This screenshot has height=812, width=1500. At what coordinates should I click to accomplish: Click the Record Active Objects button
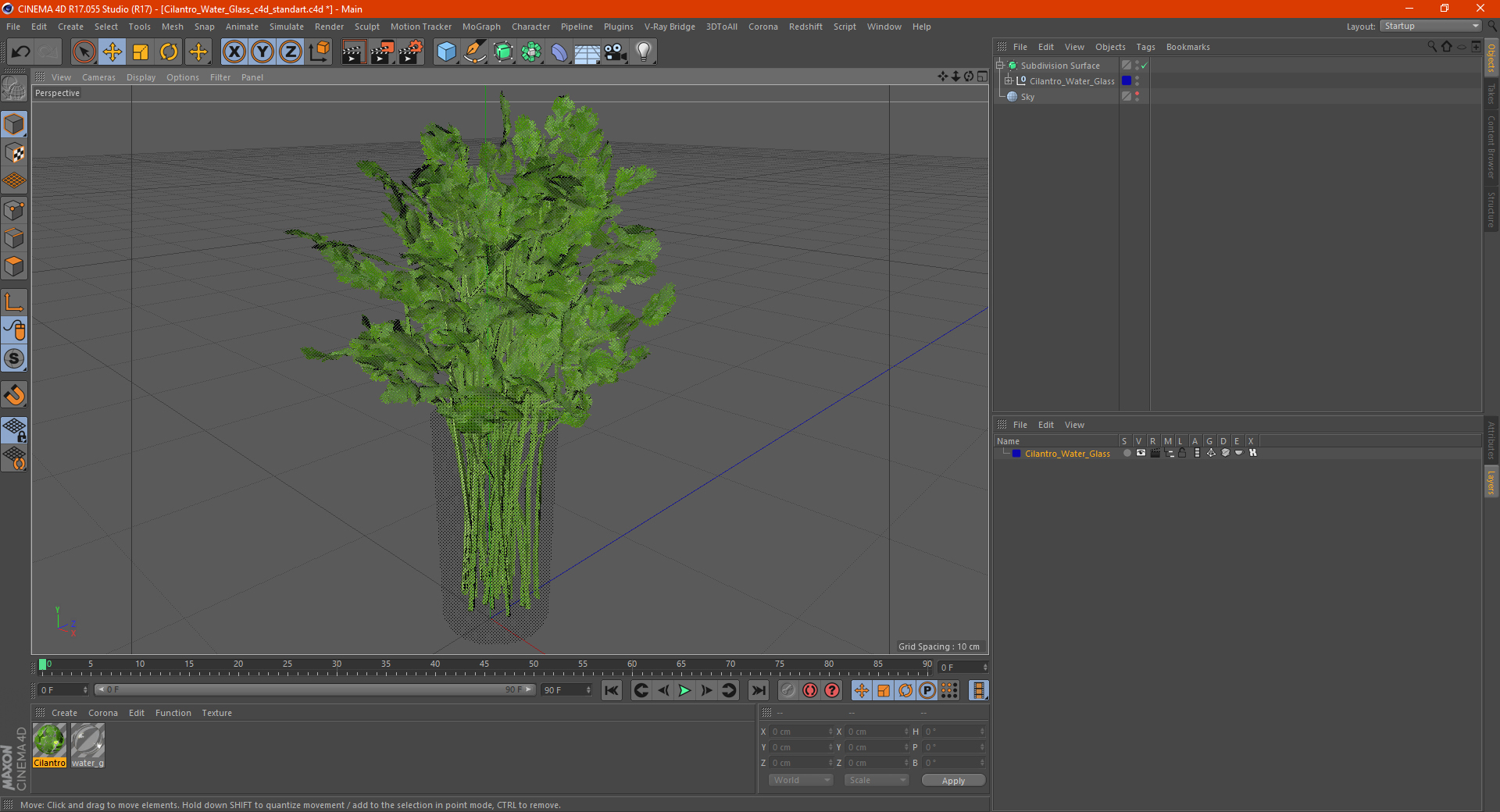point(788,690)
